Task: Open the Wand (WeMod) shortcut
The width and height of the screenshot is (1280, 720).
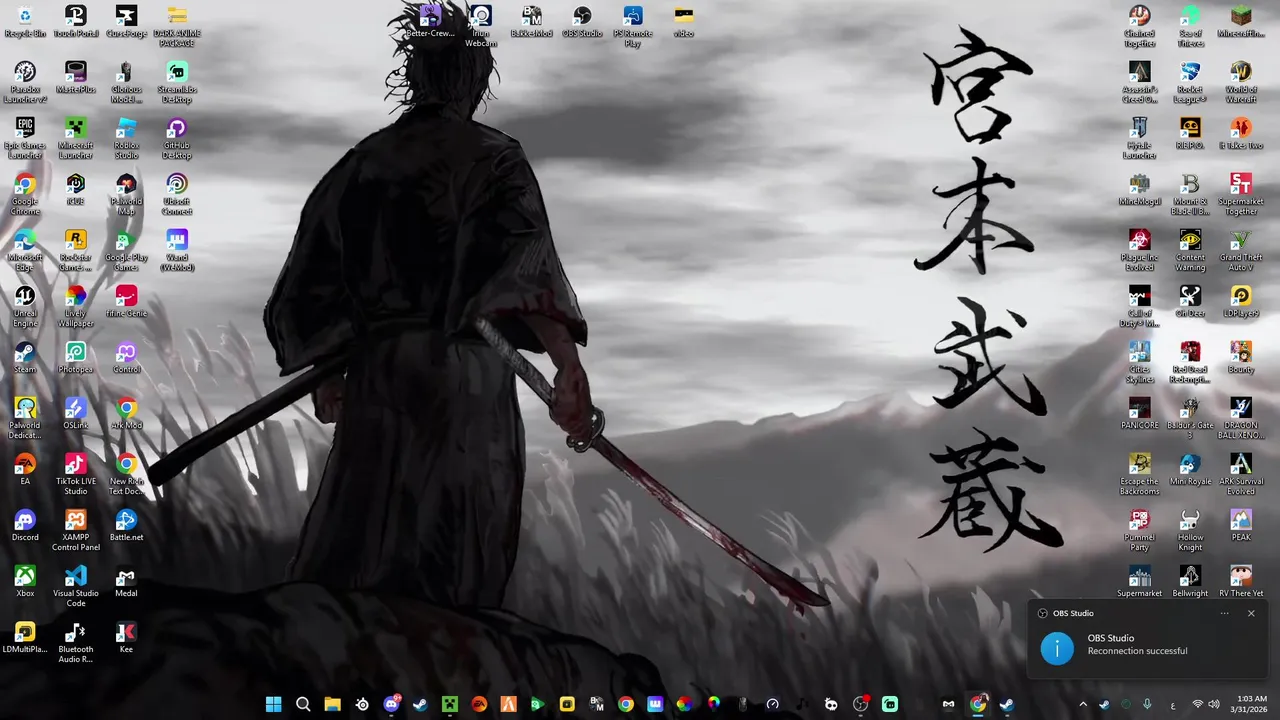Action: pyautogui.click(x=177, y=251)
